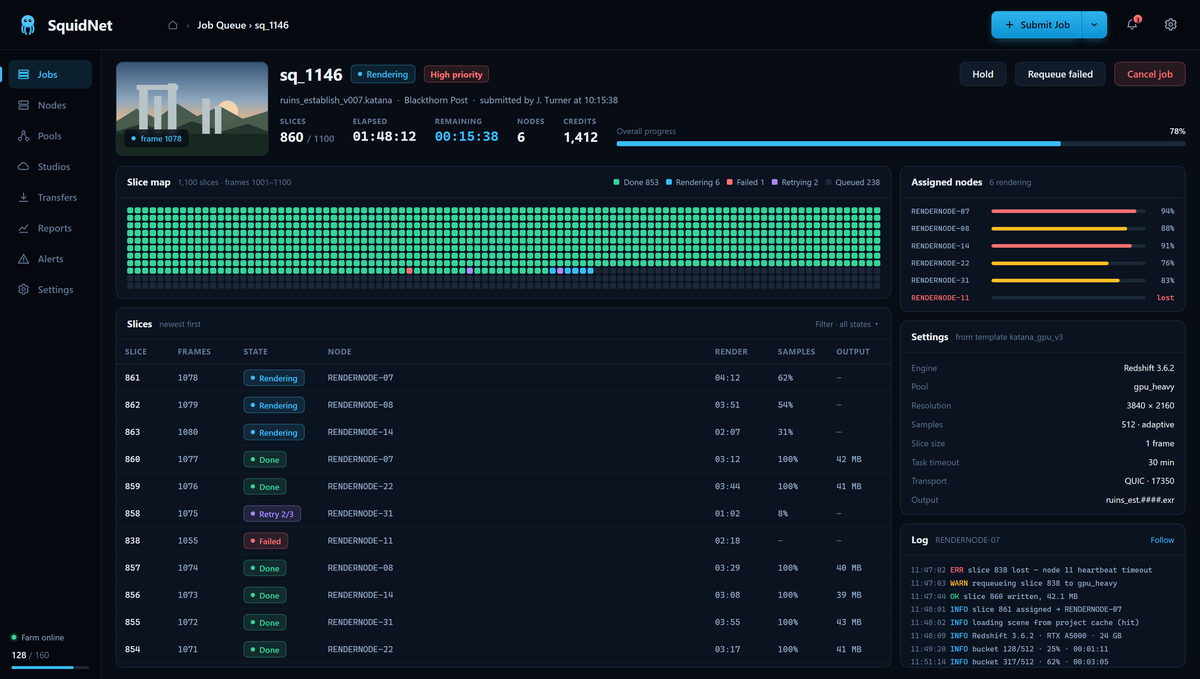Open the Filter all states dropdown

(x=846, y=324)
